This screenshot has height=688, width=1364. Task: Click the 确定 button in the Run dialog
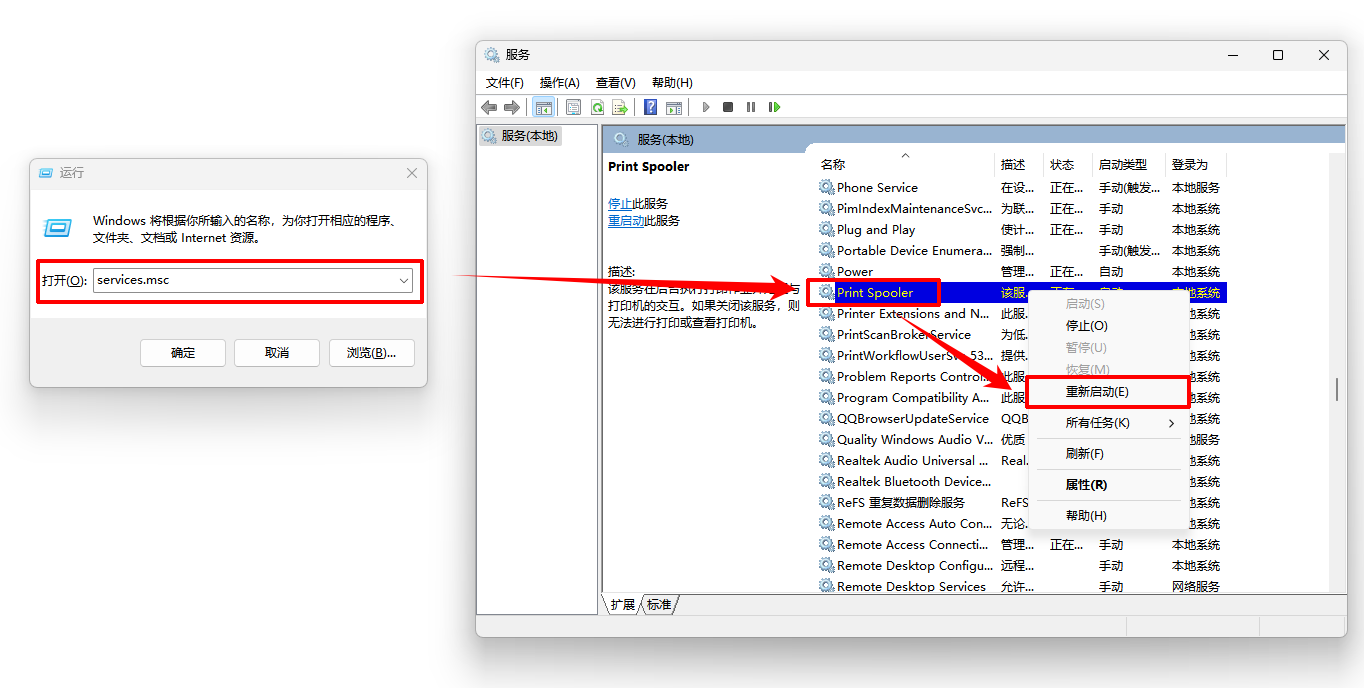[x=183, y=353]
